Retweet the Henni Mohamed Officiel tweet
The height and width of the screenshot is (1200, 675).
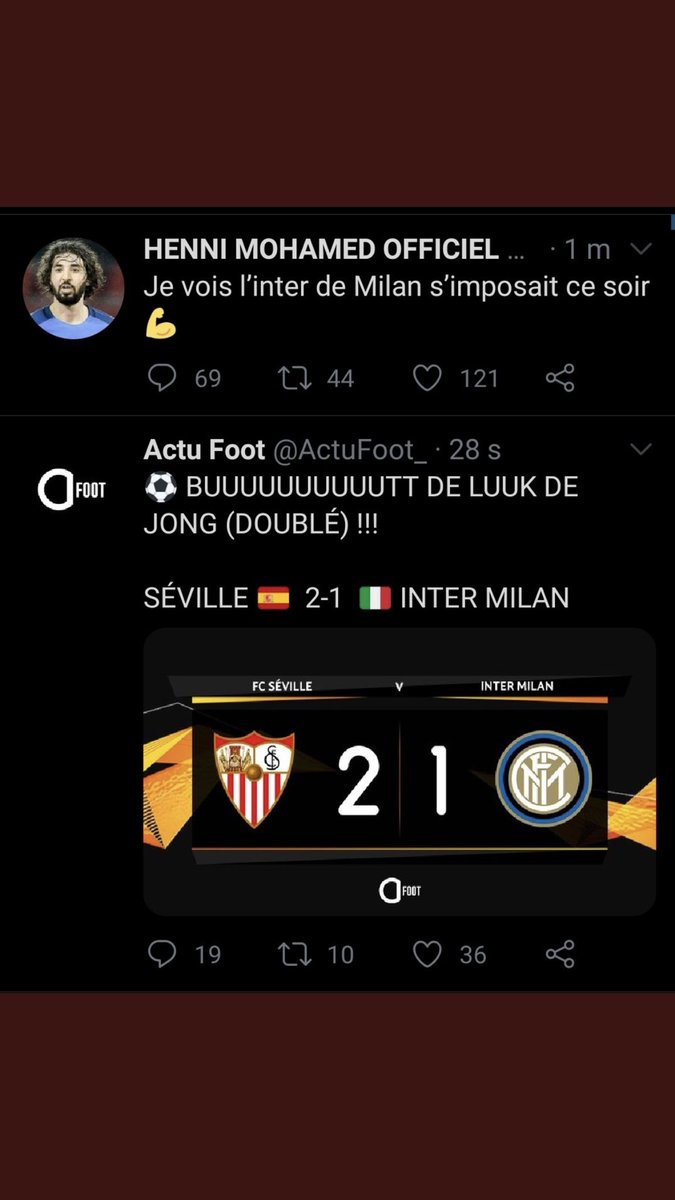pos(295,378)
